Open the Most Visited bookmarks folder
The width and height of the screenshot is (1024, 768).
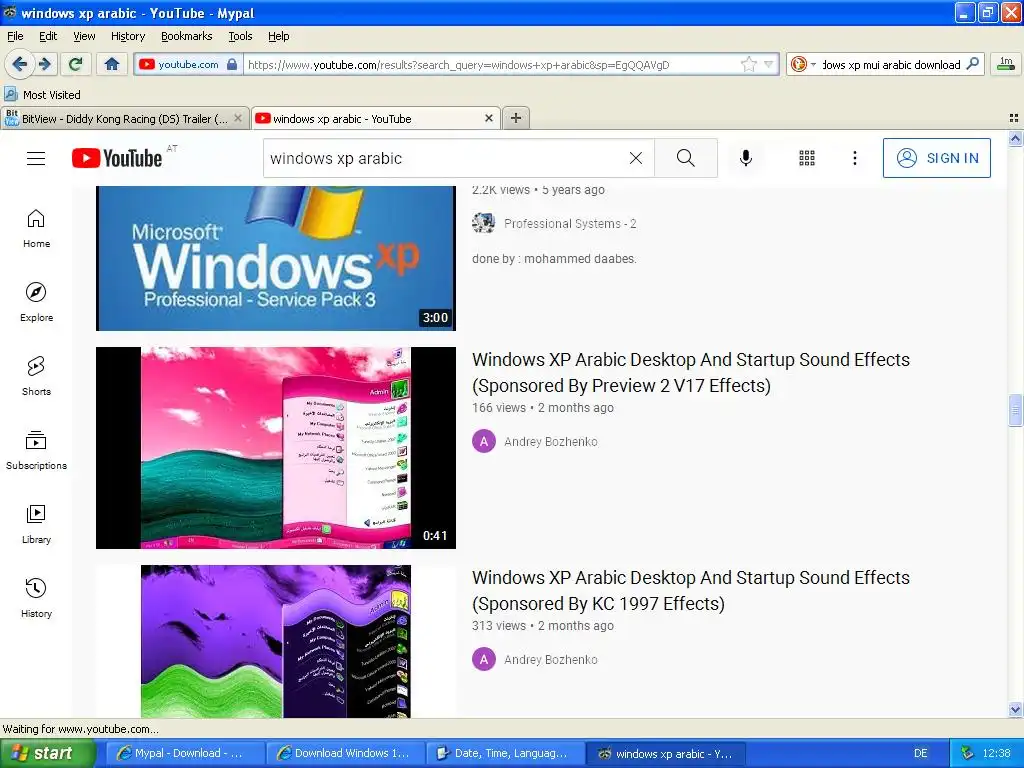coord(43,95)
